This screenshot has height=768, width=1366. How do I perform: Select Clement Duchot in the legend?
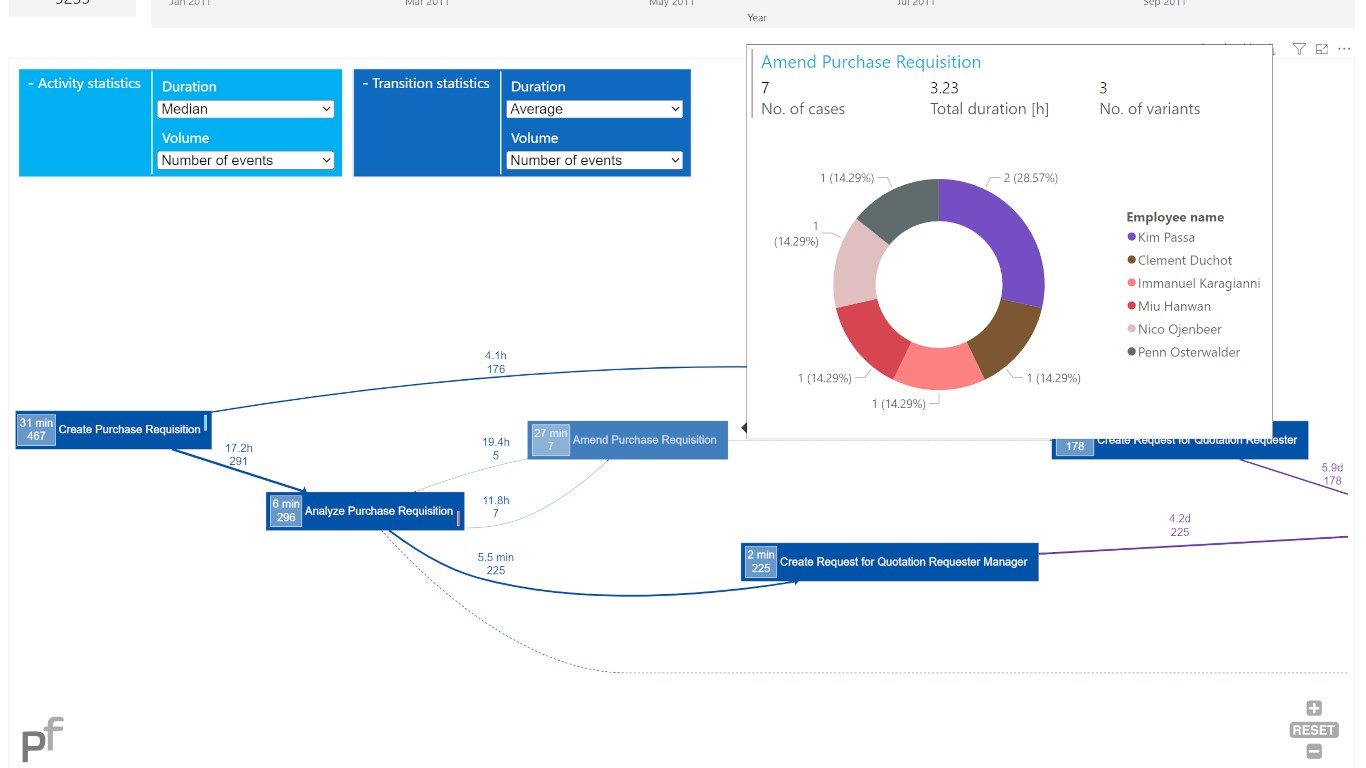point(1179,260)
